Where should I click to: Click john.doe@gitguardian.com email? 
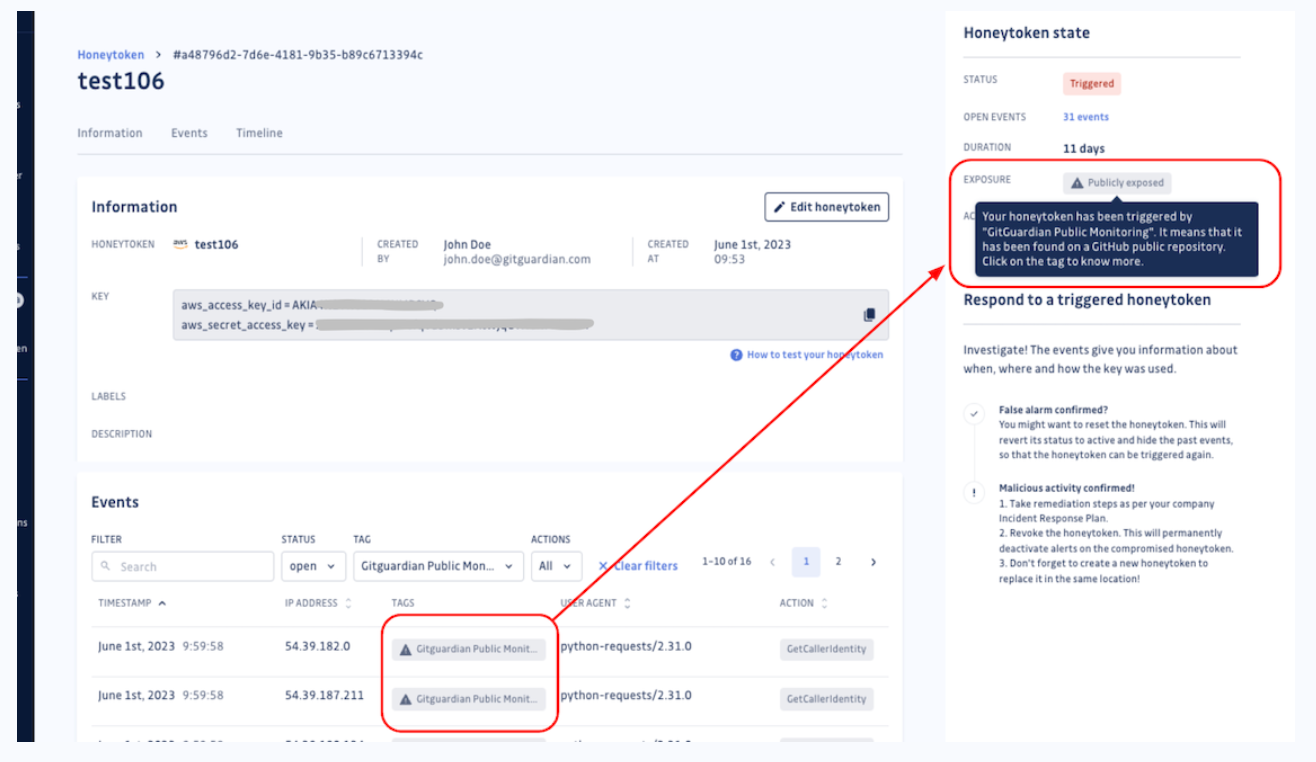coord(517,259)
